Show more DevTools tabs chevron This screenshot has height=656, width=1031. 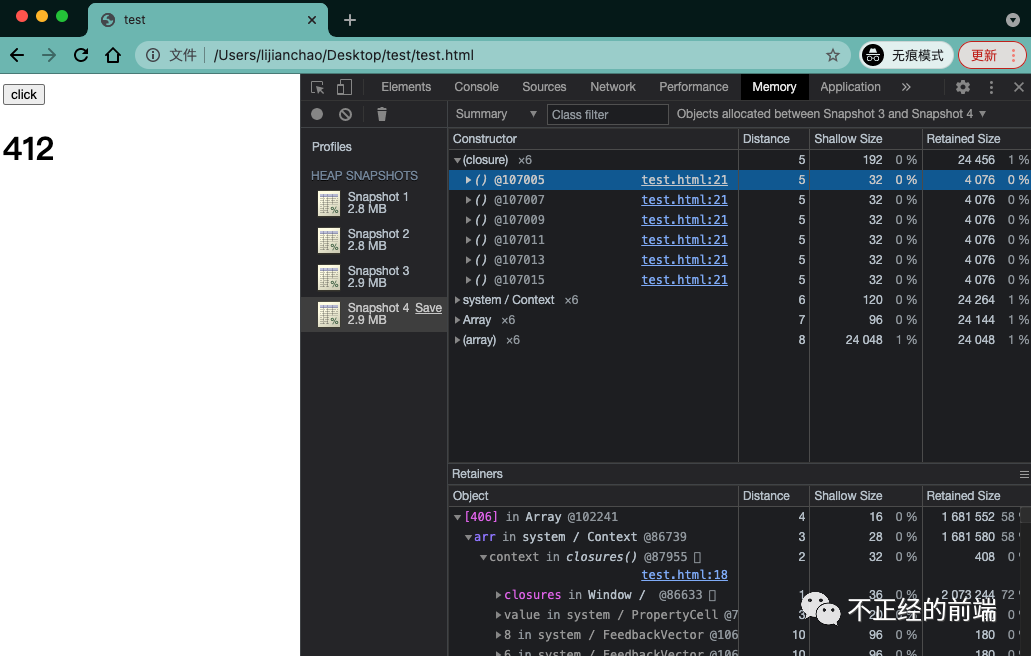click(x=906, y=87)
